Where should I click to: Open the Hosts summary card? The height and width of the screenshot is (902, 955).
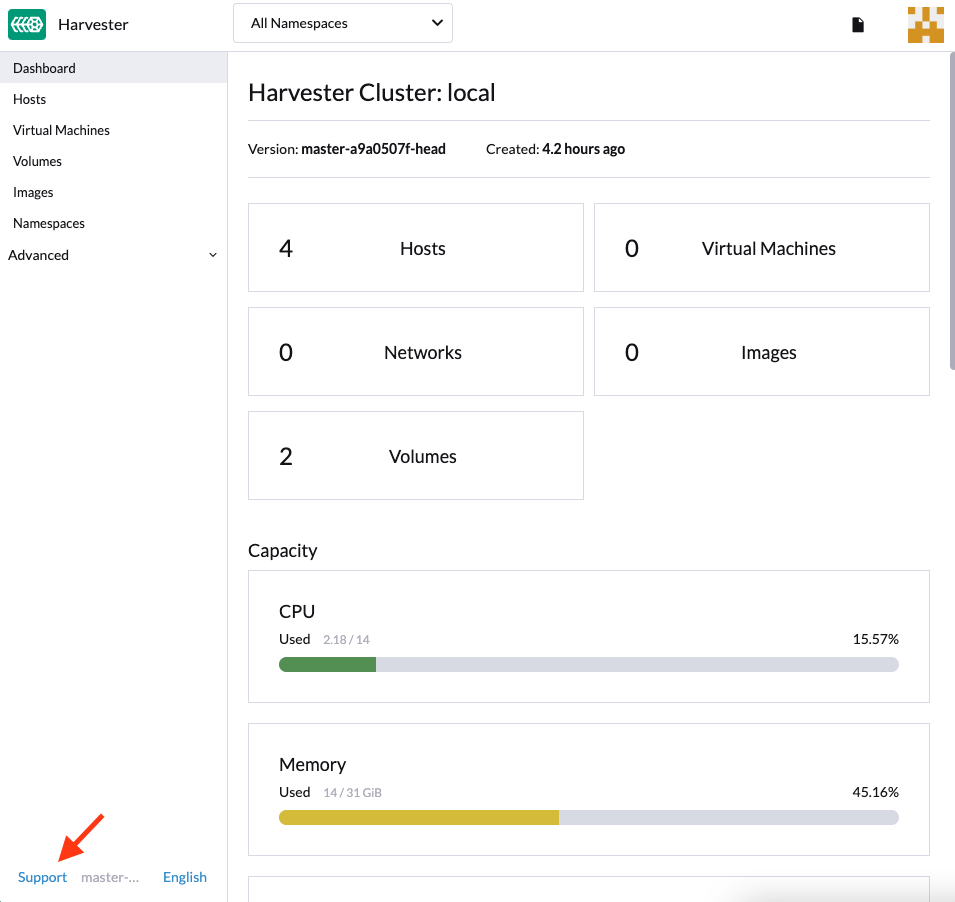pyautogui.click(x=415, y=247)
